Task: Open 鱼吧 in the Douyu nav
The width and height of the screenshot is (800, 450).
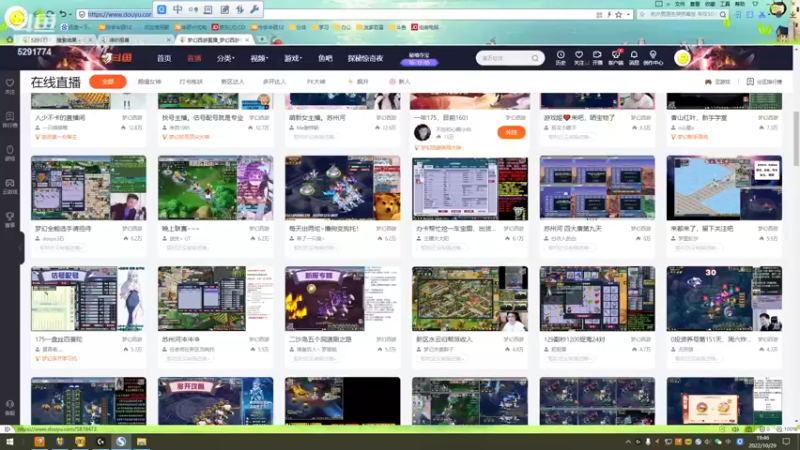Action: pos(325,59)
